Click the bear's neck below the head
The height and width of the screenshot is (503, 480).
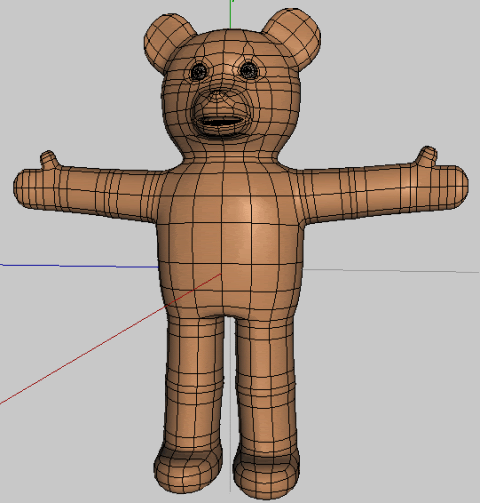230,157
